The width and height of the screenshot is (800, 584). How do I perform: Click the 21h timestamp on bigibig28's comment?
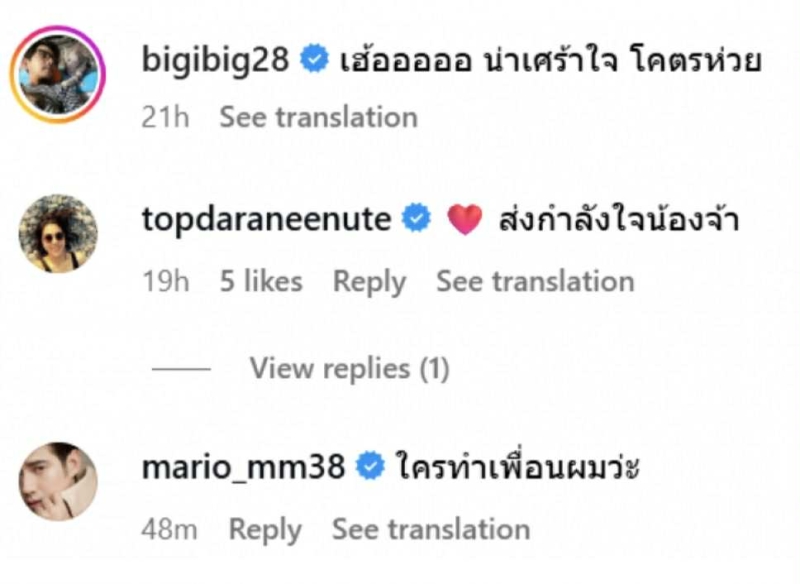click(x=165, y=117)
